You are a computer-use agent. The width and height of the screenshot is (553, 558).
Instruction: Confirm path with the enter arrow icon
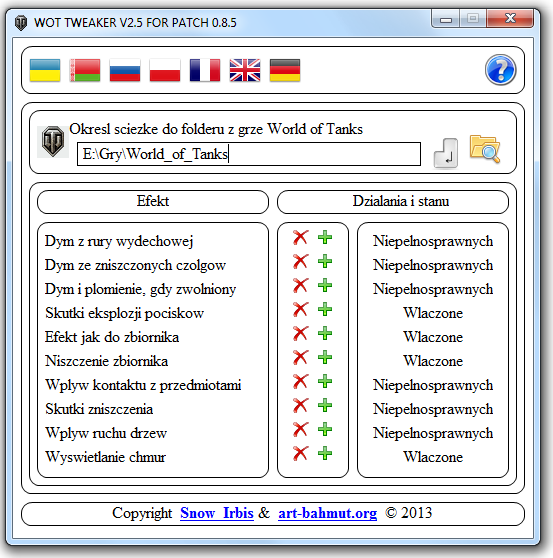[446, 153]
